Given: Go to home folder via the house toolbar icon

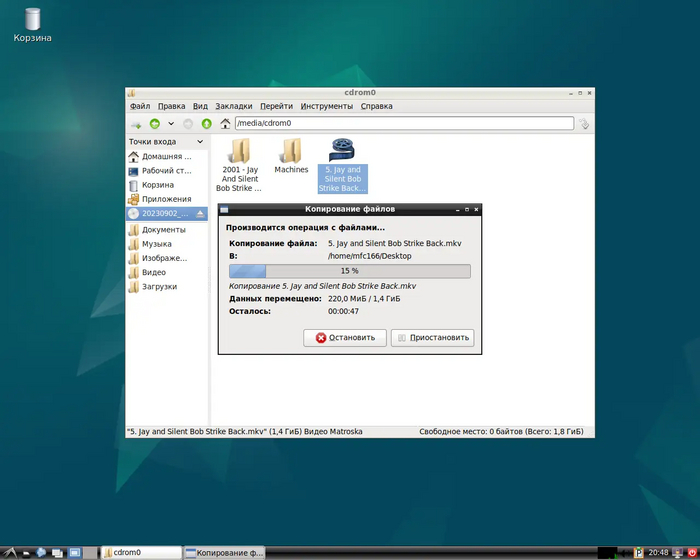Looking at the screenshot, I should coord(225,124).
